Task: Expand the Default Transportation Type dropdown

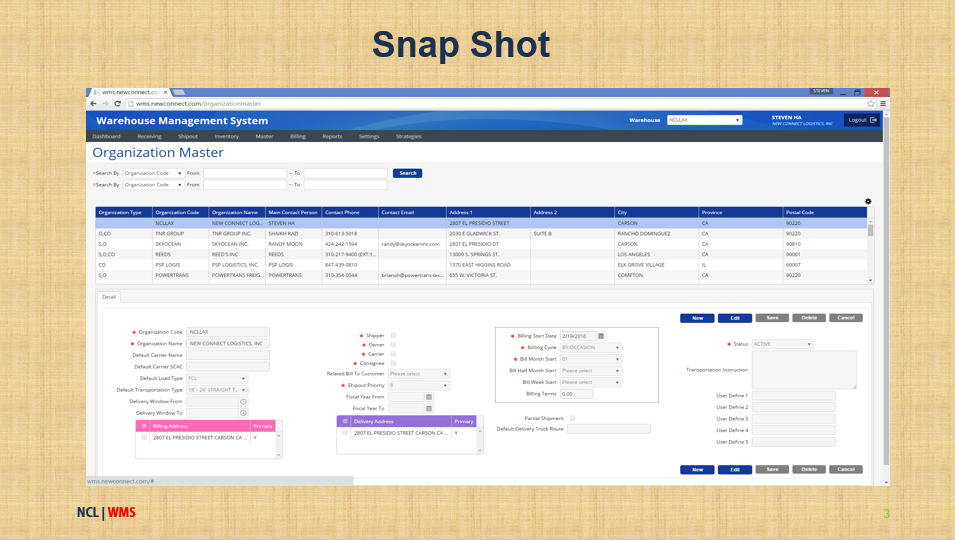Action: pos(217,390)
